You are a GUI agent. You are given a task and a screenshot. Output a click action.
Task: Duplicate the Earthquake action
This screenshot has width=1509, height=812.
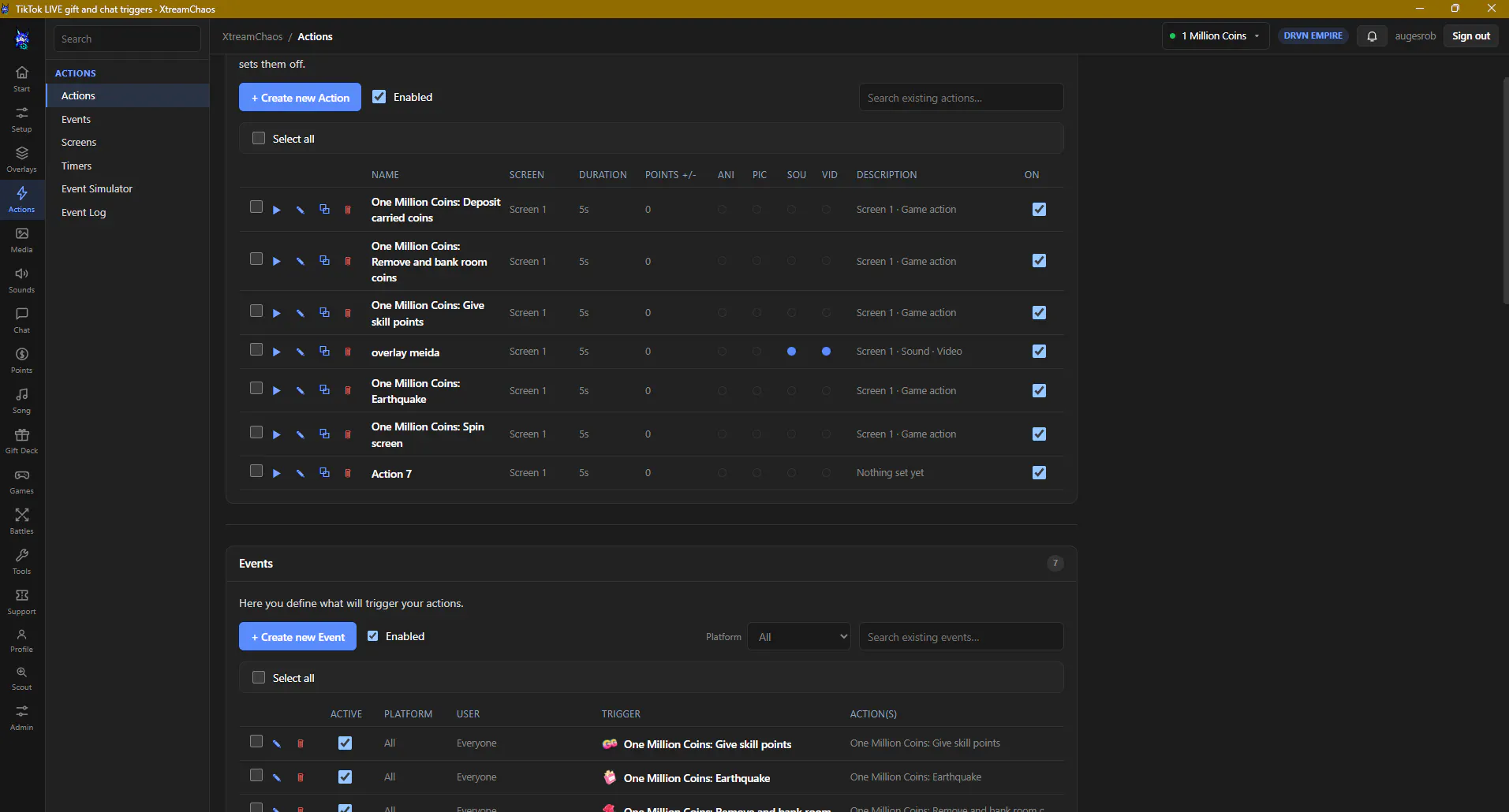[x=324, y=390]
